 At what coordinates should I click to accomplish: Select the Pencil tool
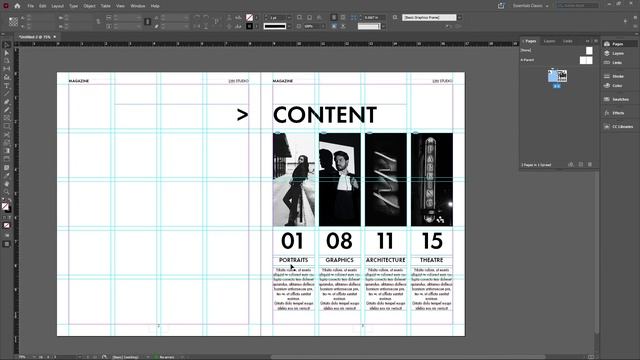point(7,110)
